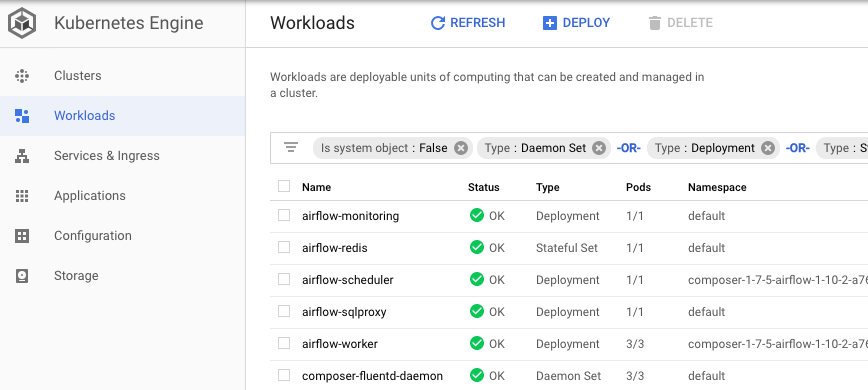This screenshot has height=390, width=868.
Task: Open the Storage section
Action: coord(122,275)
